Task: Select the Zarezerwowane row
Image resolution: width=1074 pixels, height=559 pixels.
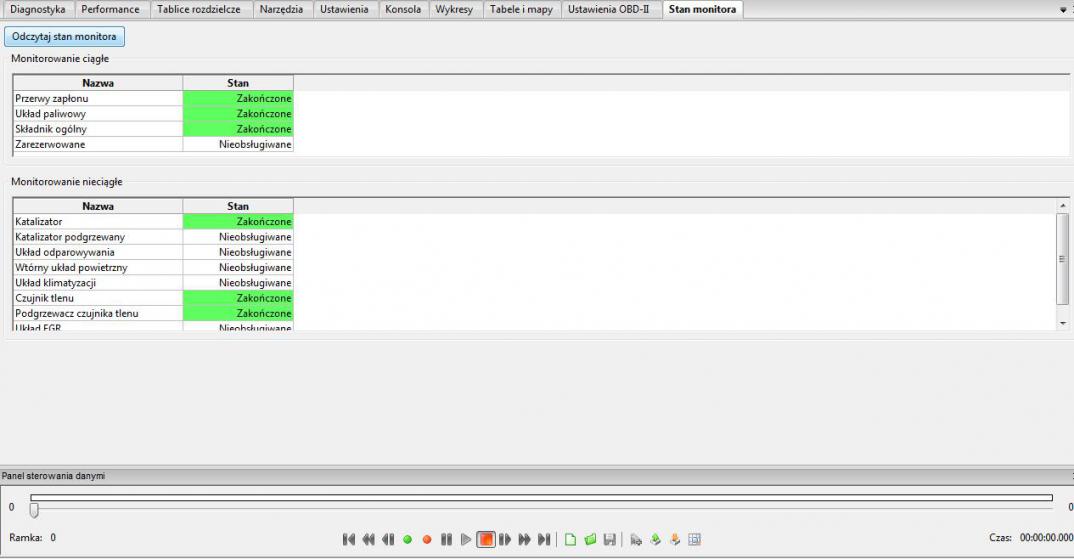Action: coord(153,145)
